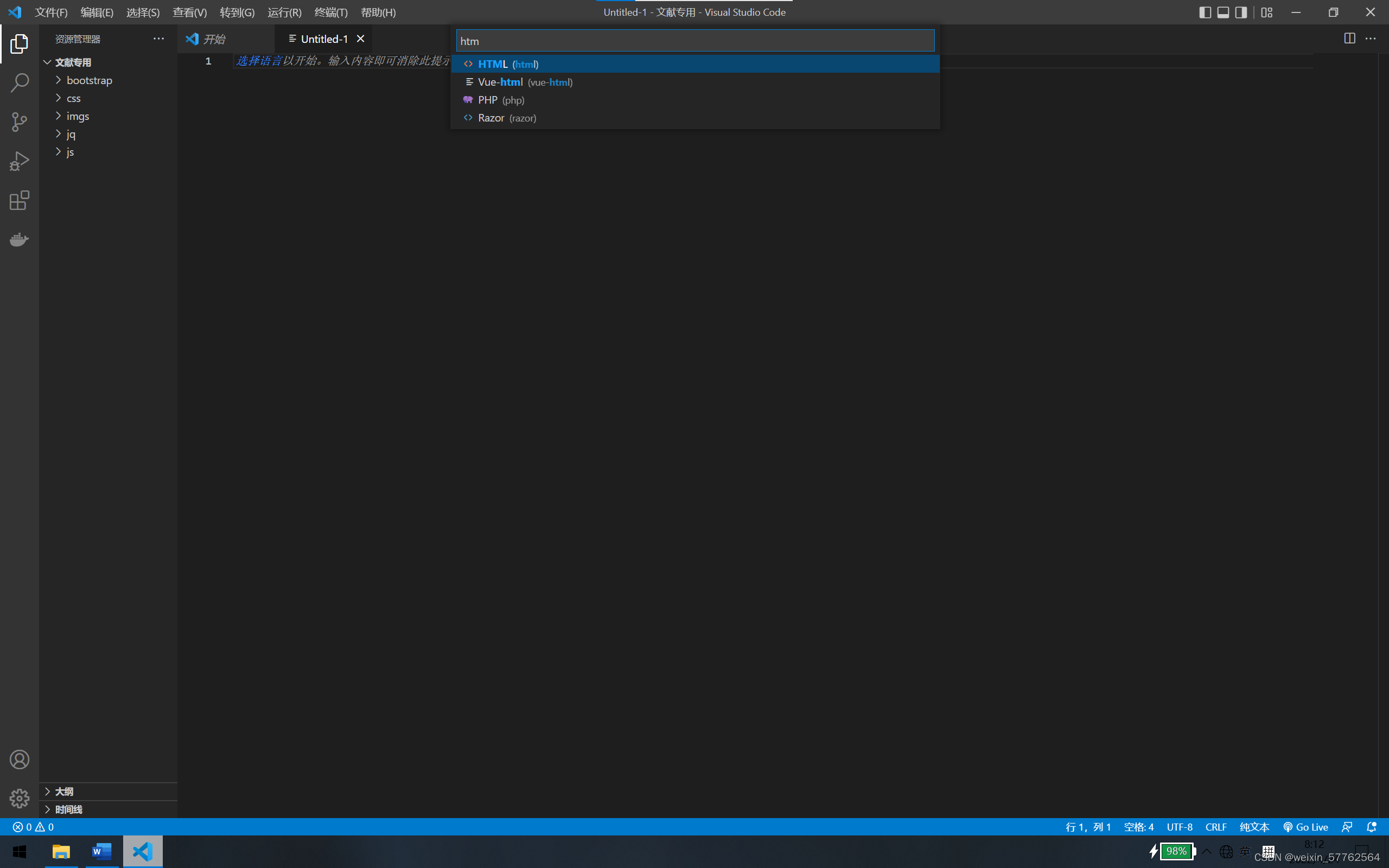Toggle the secondary side bar layout button
This screenshot has height=868, width=1389.
(1241, 12)
